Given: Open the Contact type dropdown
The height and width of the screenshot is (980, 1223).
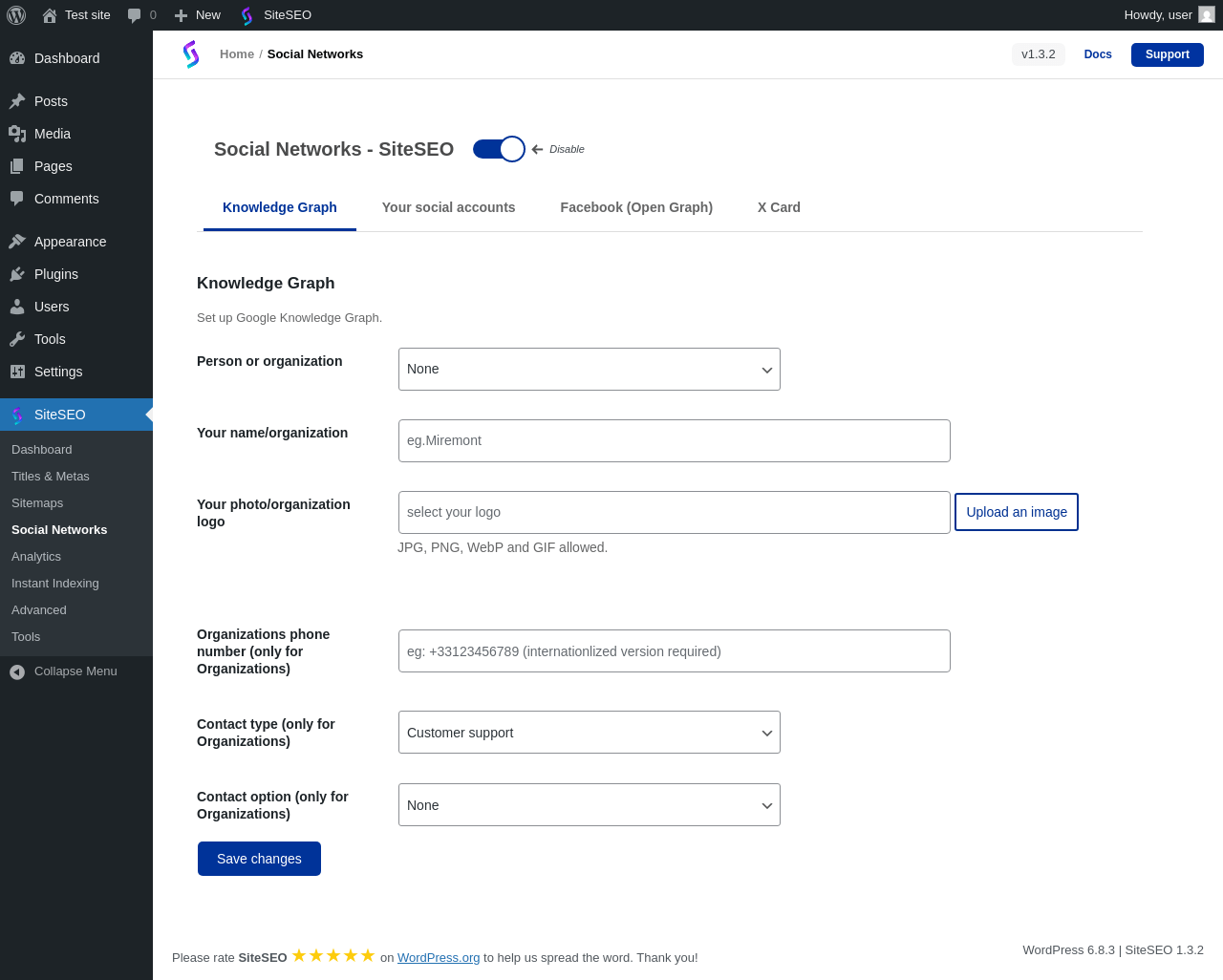Looking at the screenshot, I should point(589,733).
